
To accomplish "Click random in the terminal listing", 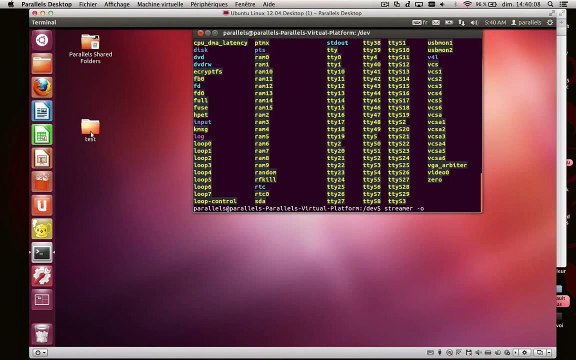I will coord(265,173).
